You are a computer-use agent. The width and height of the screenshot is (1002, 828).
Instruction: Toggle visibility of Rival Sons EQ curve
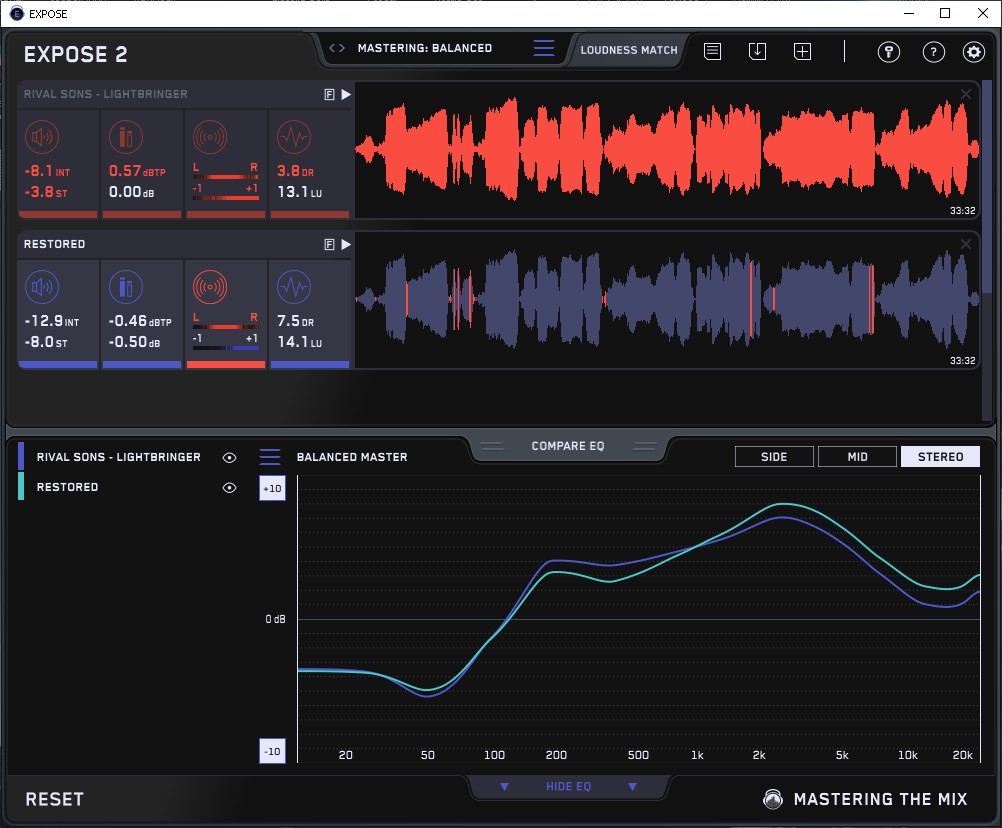tap(230, 457)
